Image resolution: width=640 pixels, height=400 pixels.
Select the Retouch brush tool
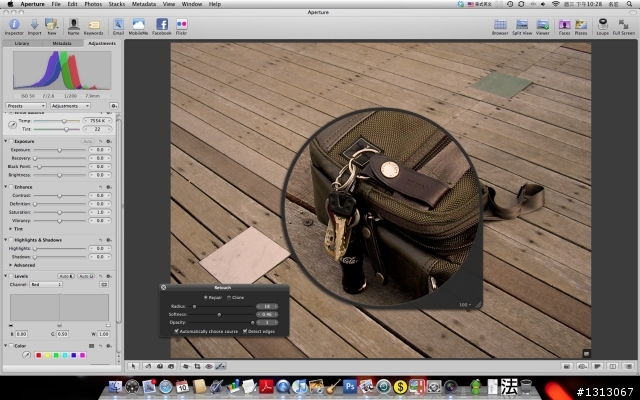click(x=220, y=366)
